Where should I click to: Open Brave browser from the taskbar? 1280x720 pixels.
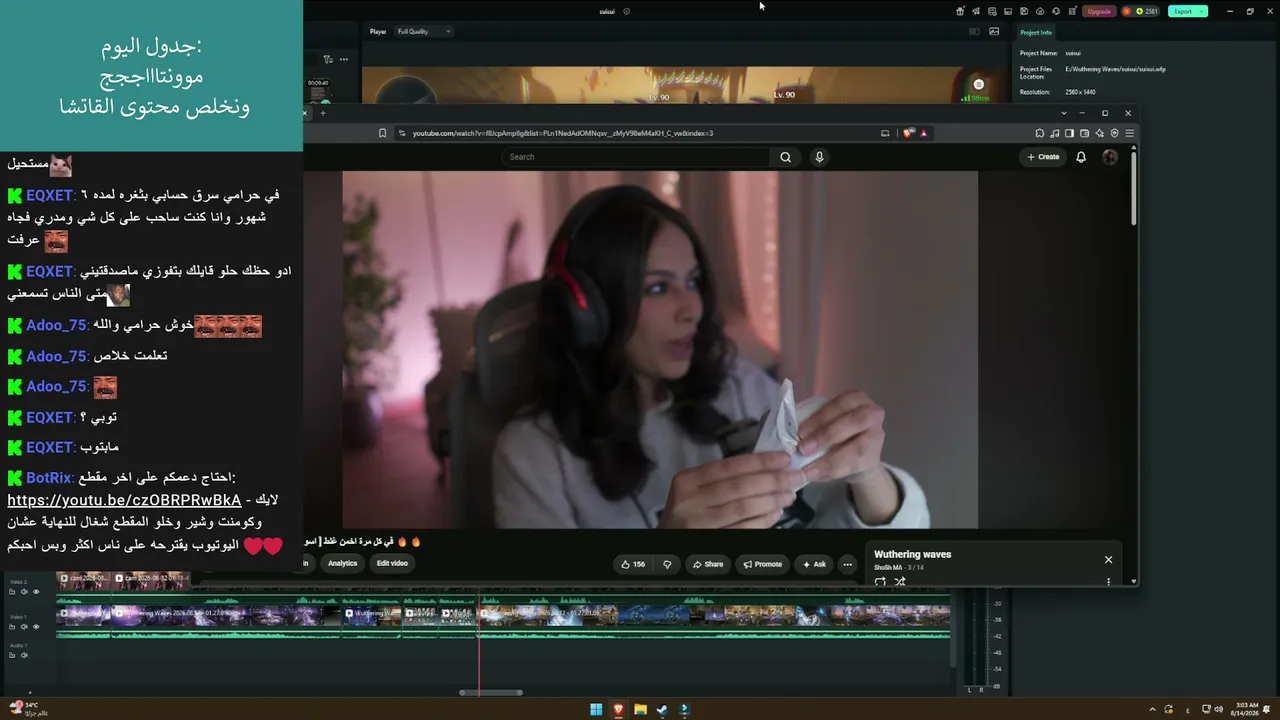click(x=618, y=710)
